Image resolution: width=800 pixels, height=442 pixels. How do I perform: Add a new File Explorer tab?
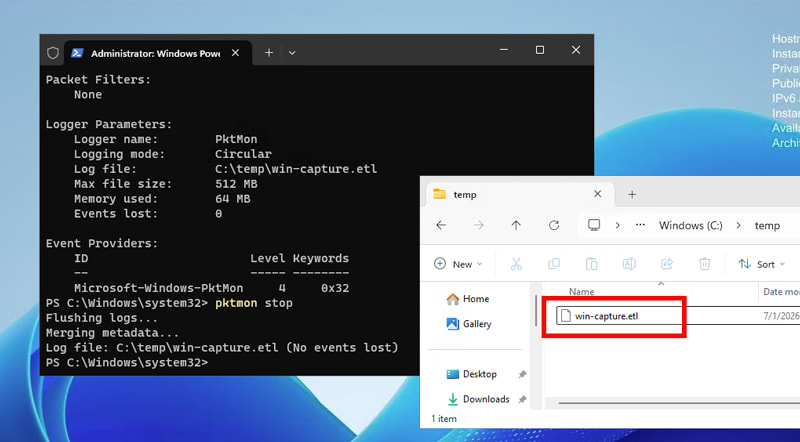632,194
